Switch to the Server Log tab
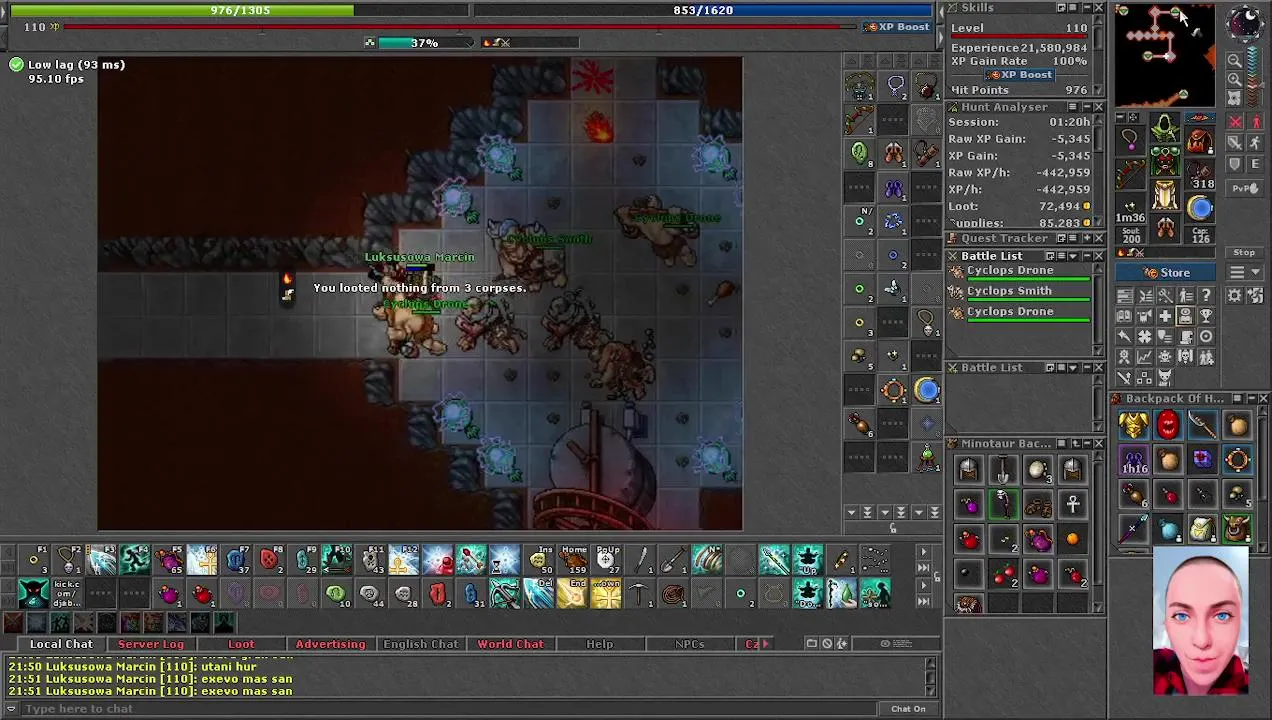 pyautogui.click(x=151, y=644)
